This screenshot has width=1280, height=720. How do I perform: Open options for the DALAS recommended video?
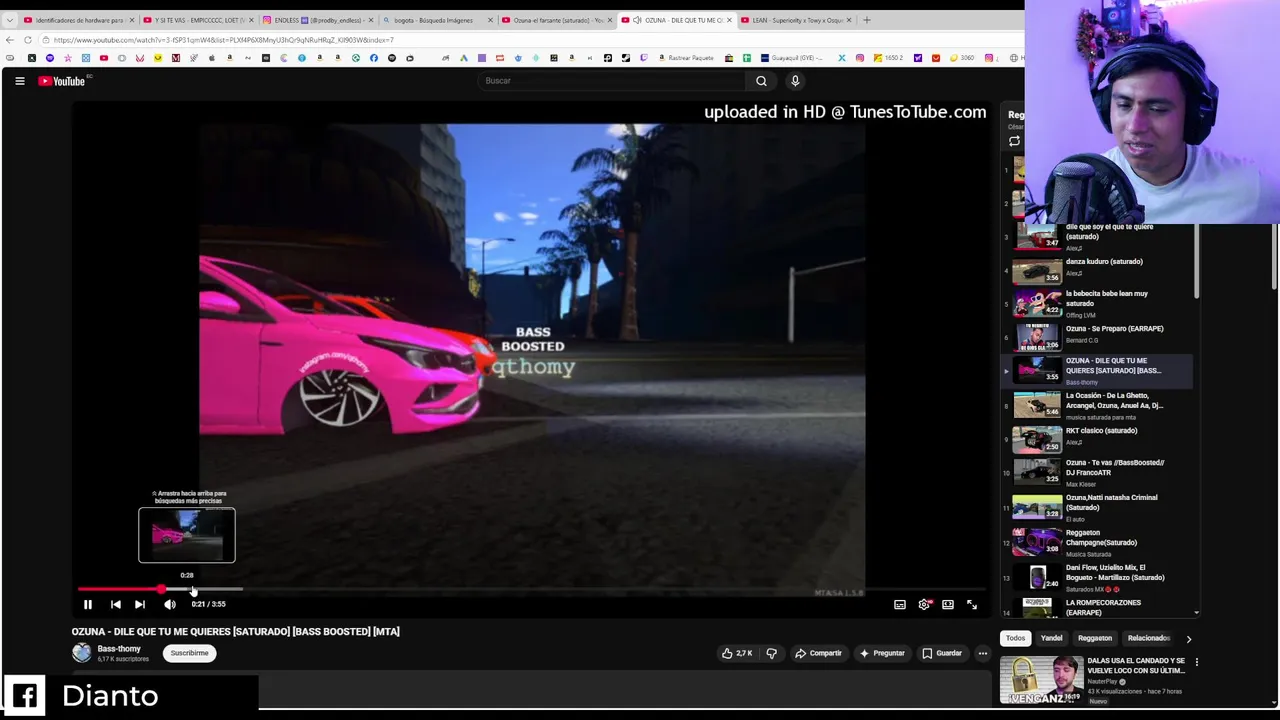[1196, 662]
